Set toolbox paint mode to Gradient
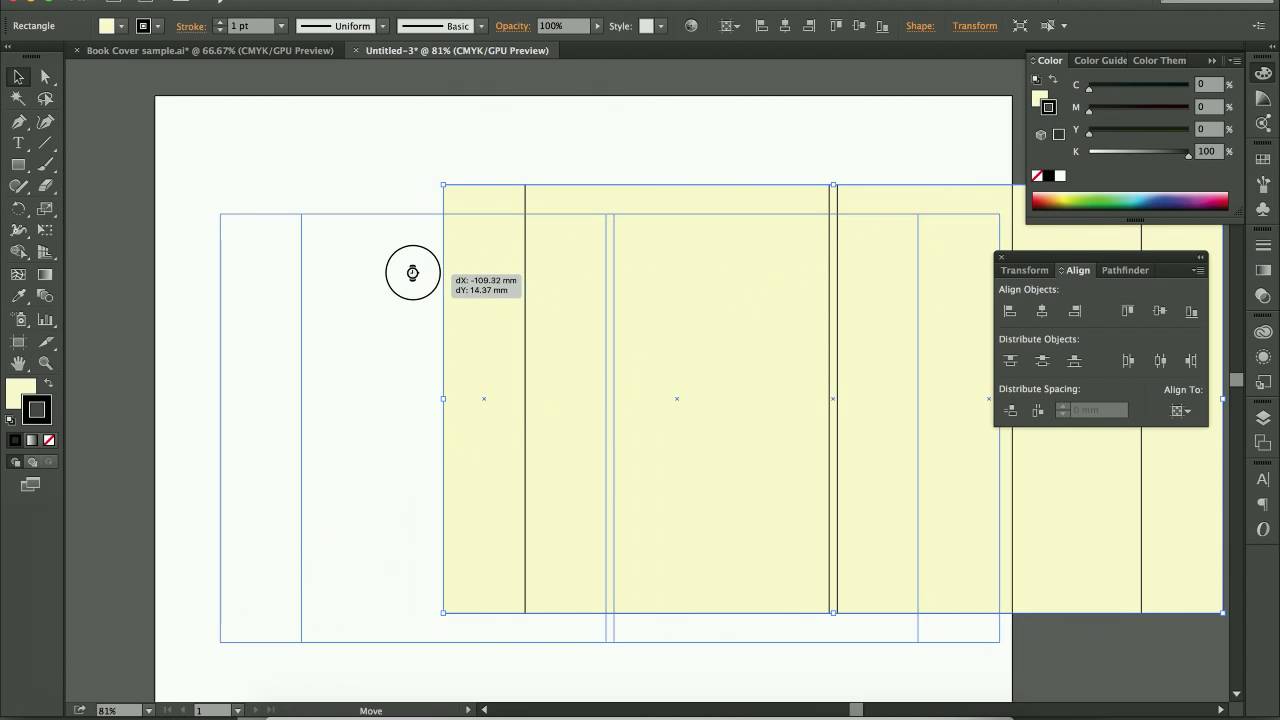 32,440
